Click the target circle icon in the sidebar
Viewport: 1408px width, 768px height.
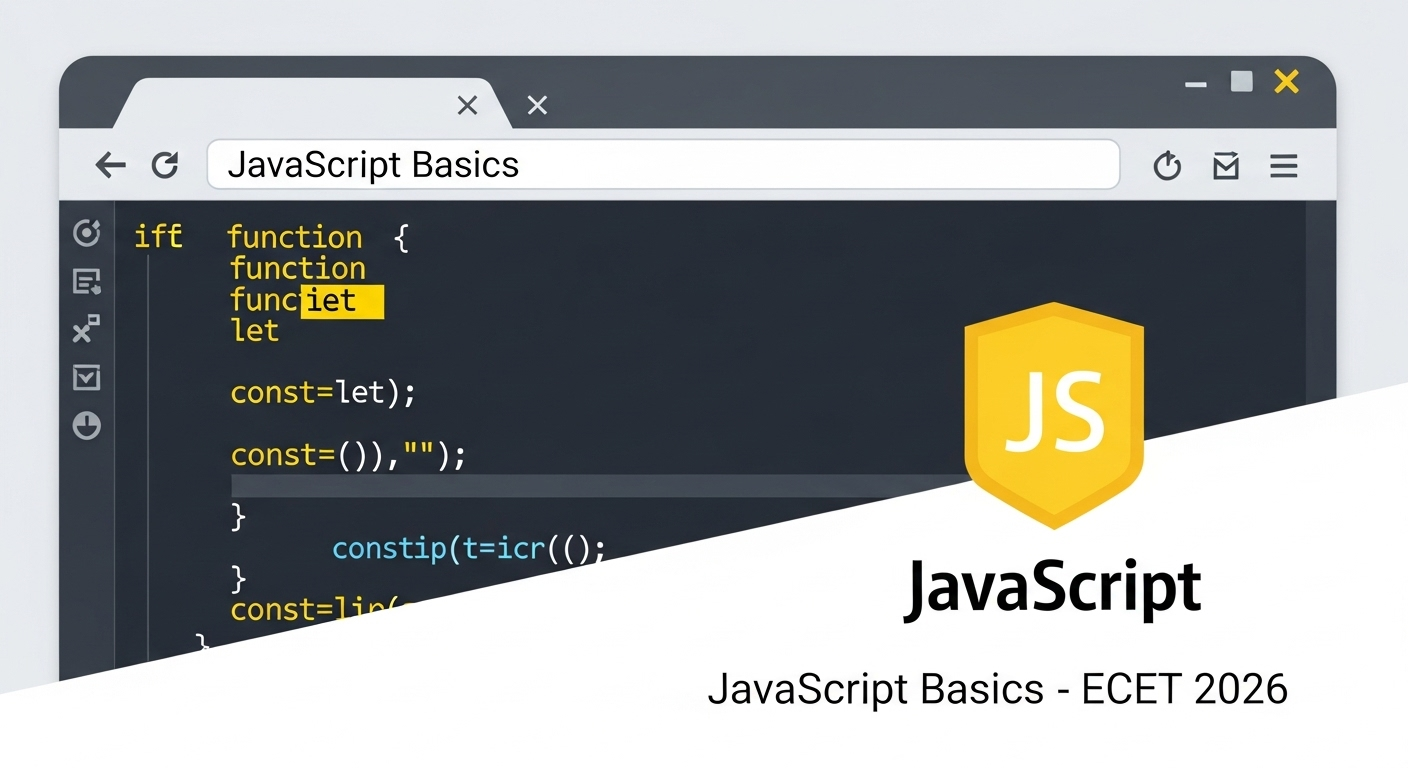pos(87,233)
